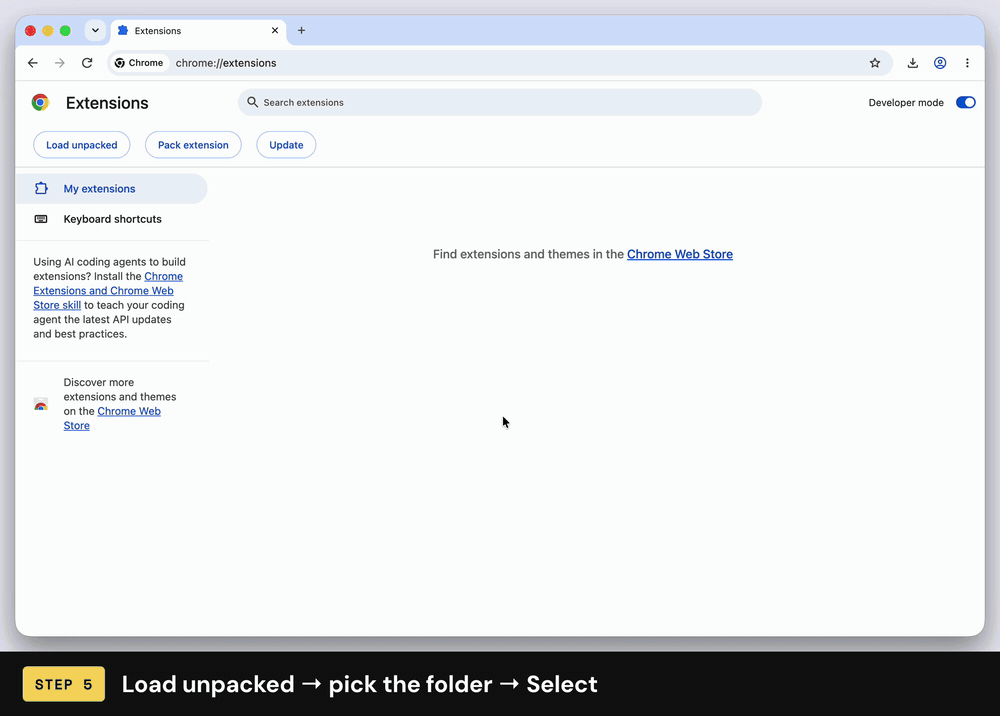Close the window with red button

(x=30, y=31)
